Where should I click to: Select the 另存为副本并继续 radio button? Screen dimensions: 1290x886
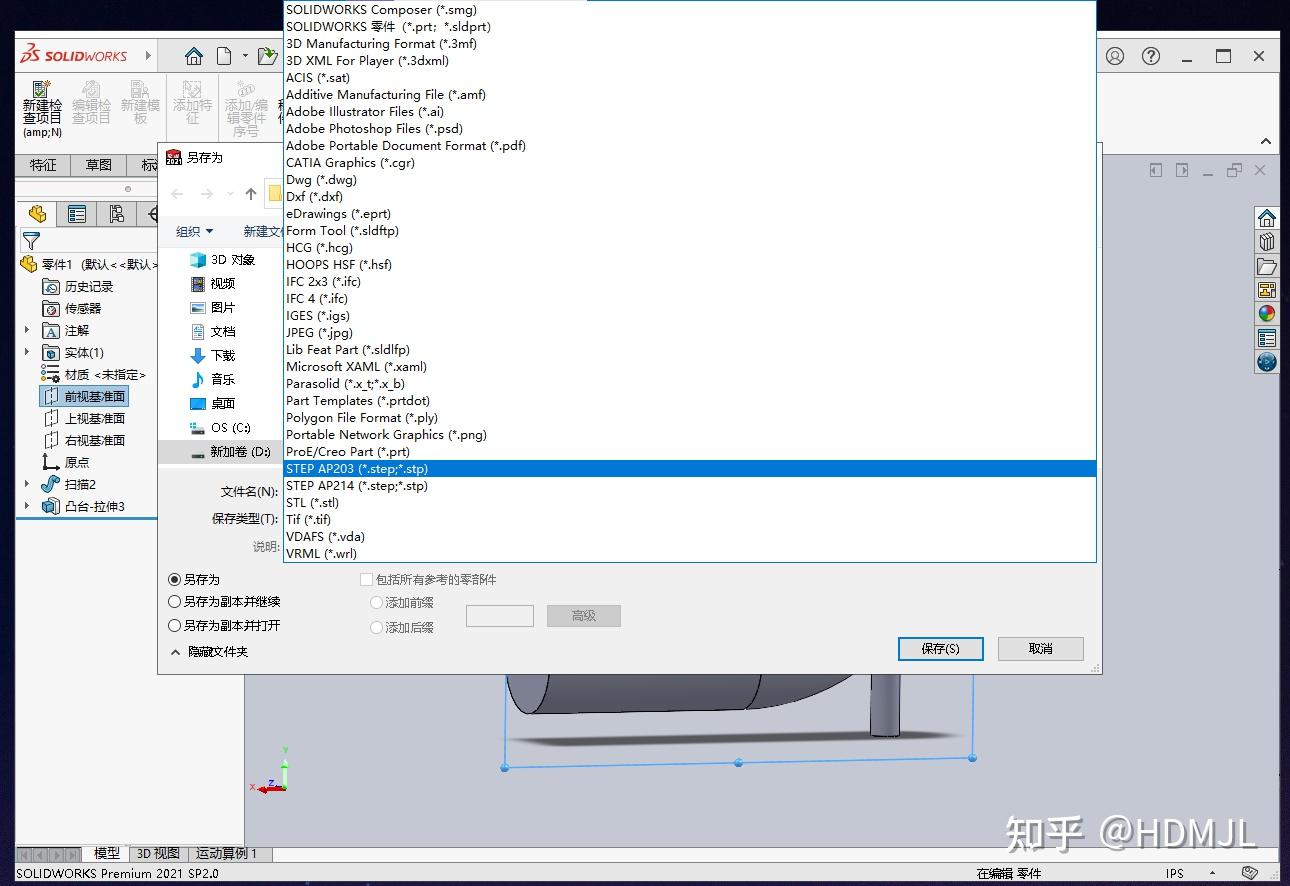coord(174,602)
